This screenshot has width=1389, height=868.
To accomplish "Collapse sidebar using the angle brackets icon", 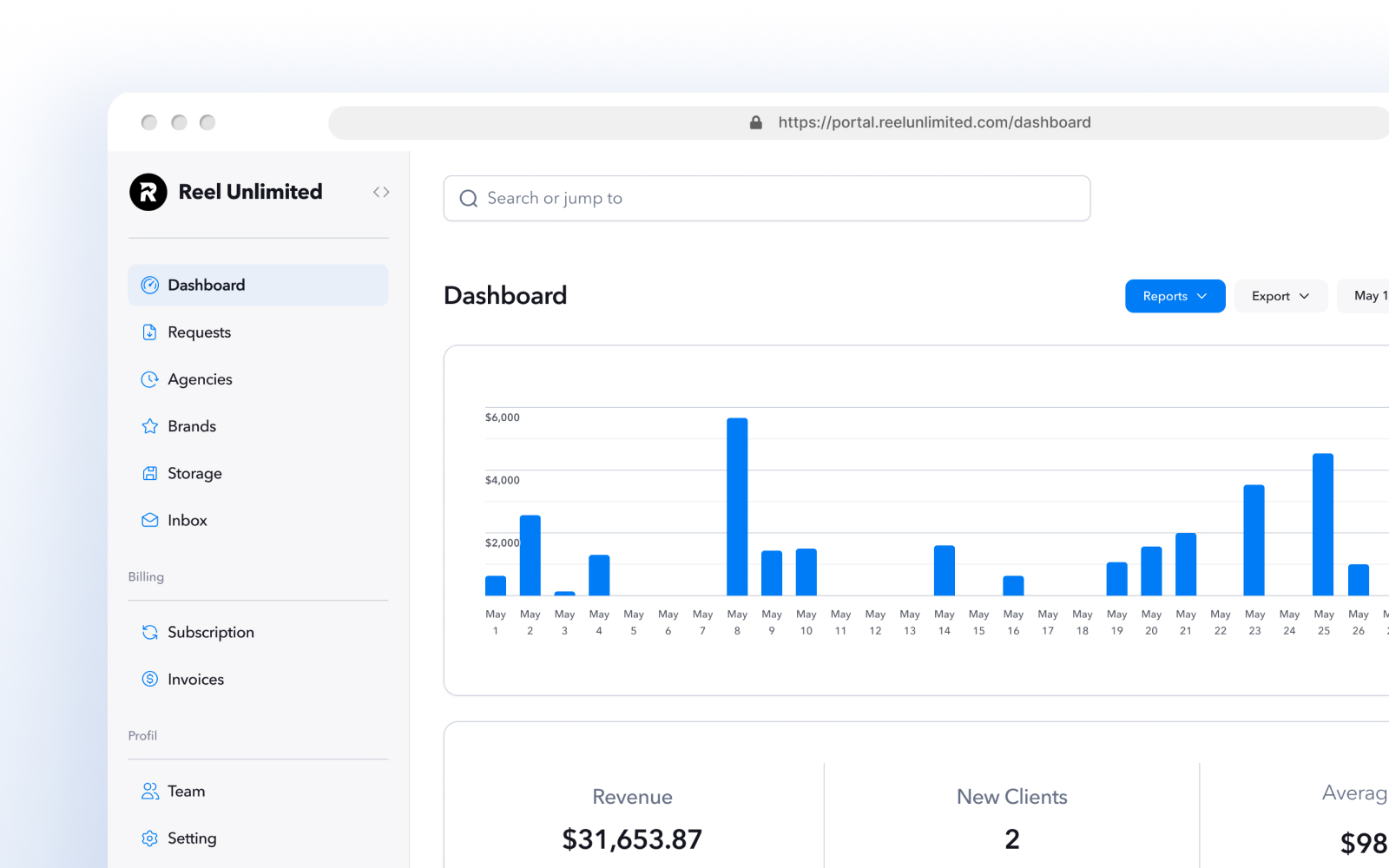I will [381, 192].
